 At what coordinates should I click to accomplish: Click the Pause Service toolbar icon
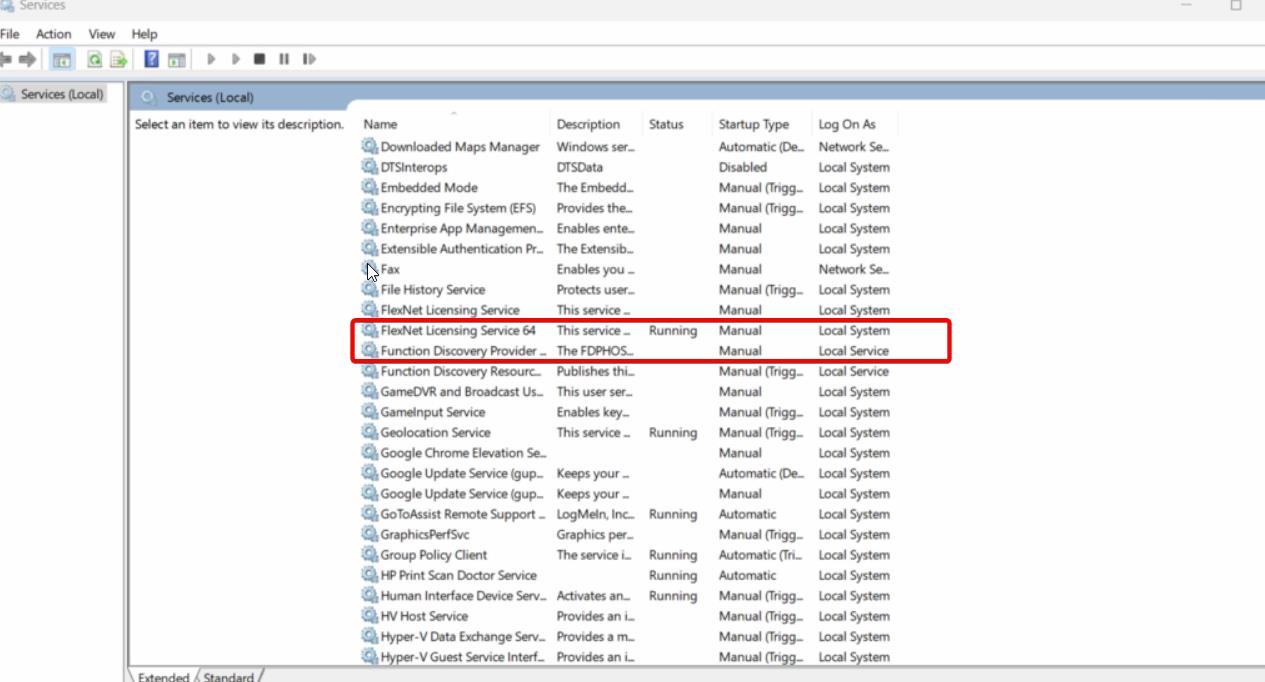point(284,59)
